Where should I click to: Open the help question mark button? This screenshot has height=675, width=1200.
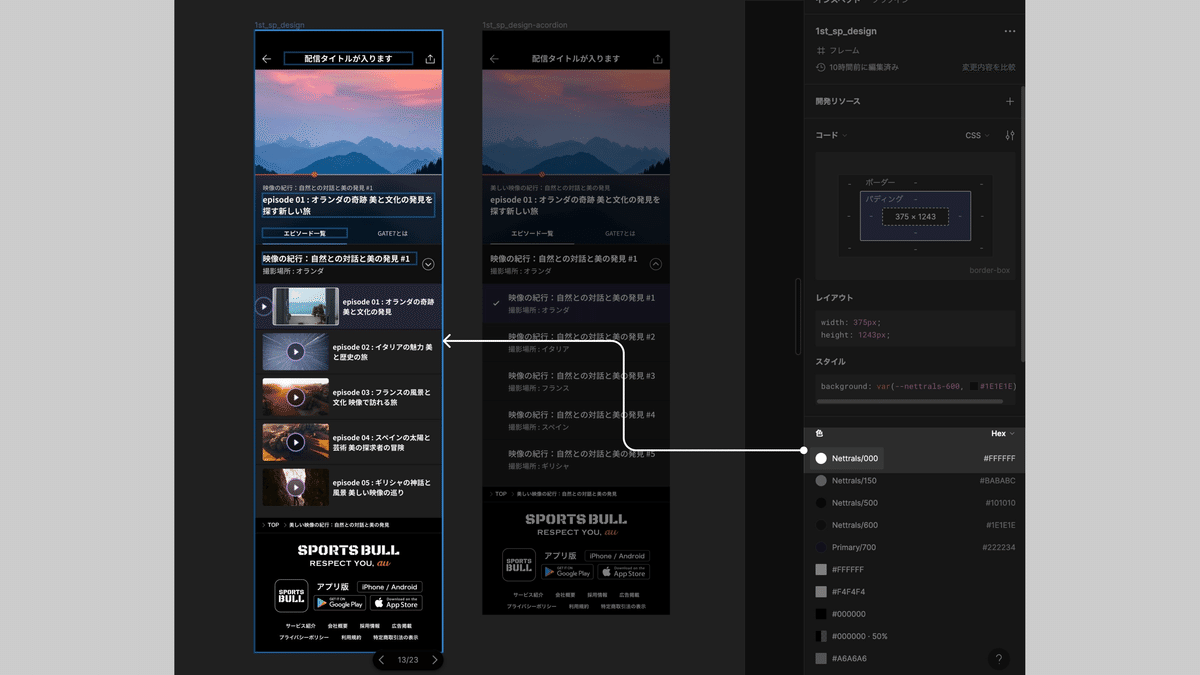click(x=998, y=659)
